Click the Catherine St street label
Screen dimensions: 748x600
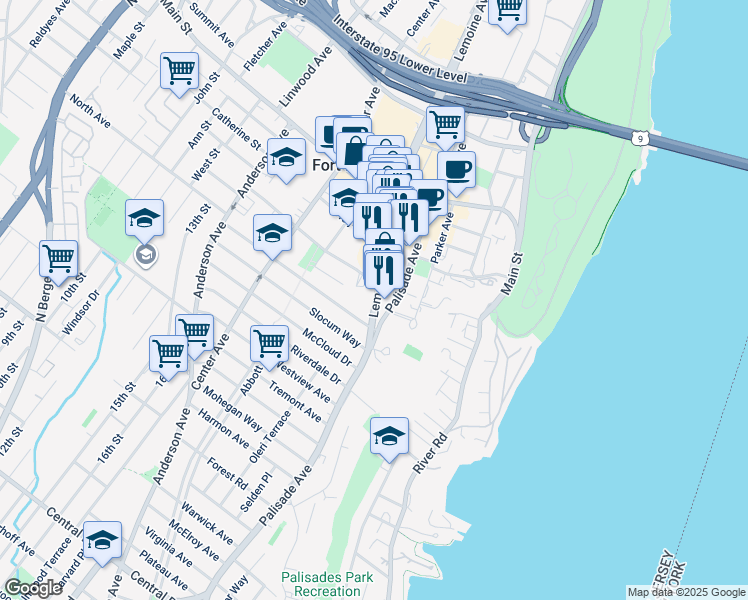pos(237,128)
